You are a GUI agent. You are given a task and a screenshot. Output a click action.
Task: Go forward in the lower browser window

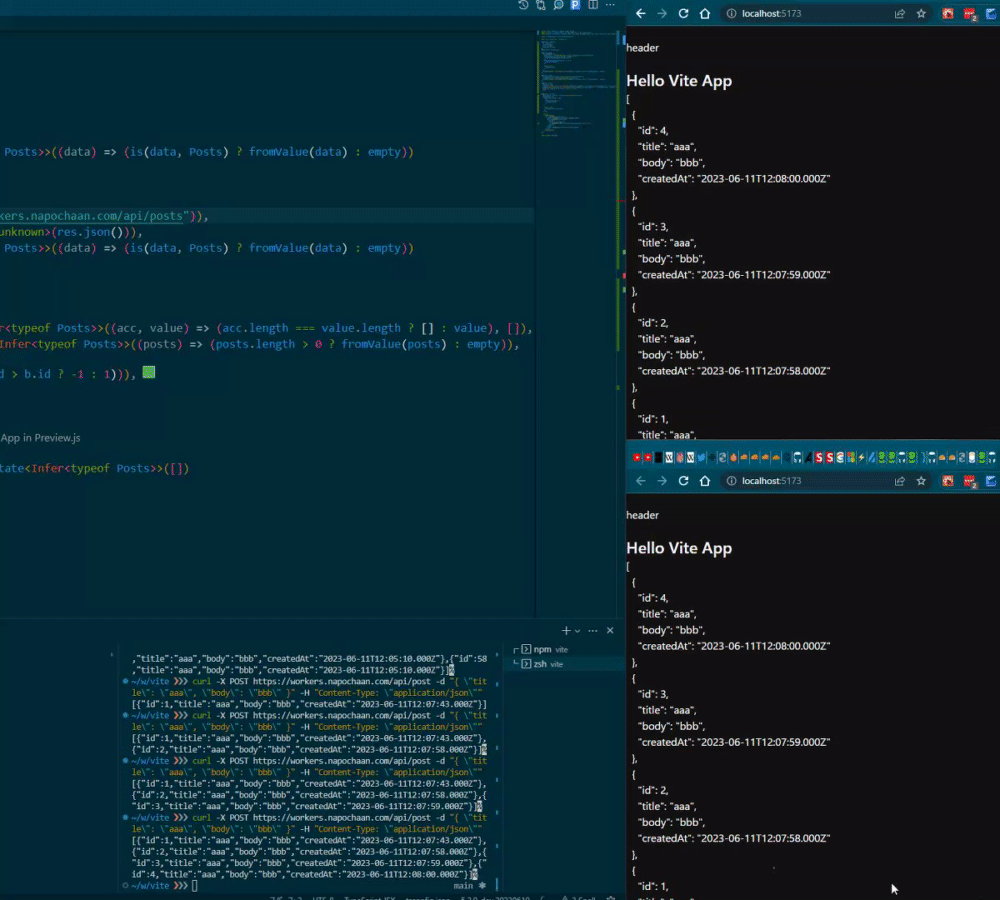coord(662,481)
